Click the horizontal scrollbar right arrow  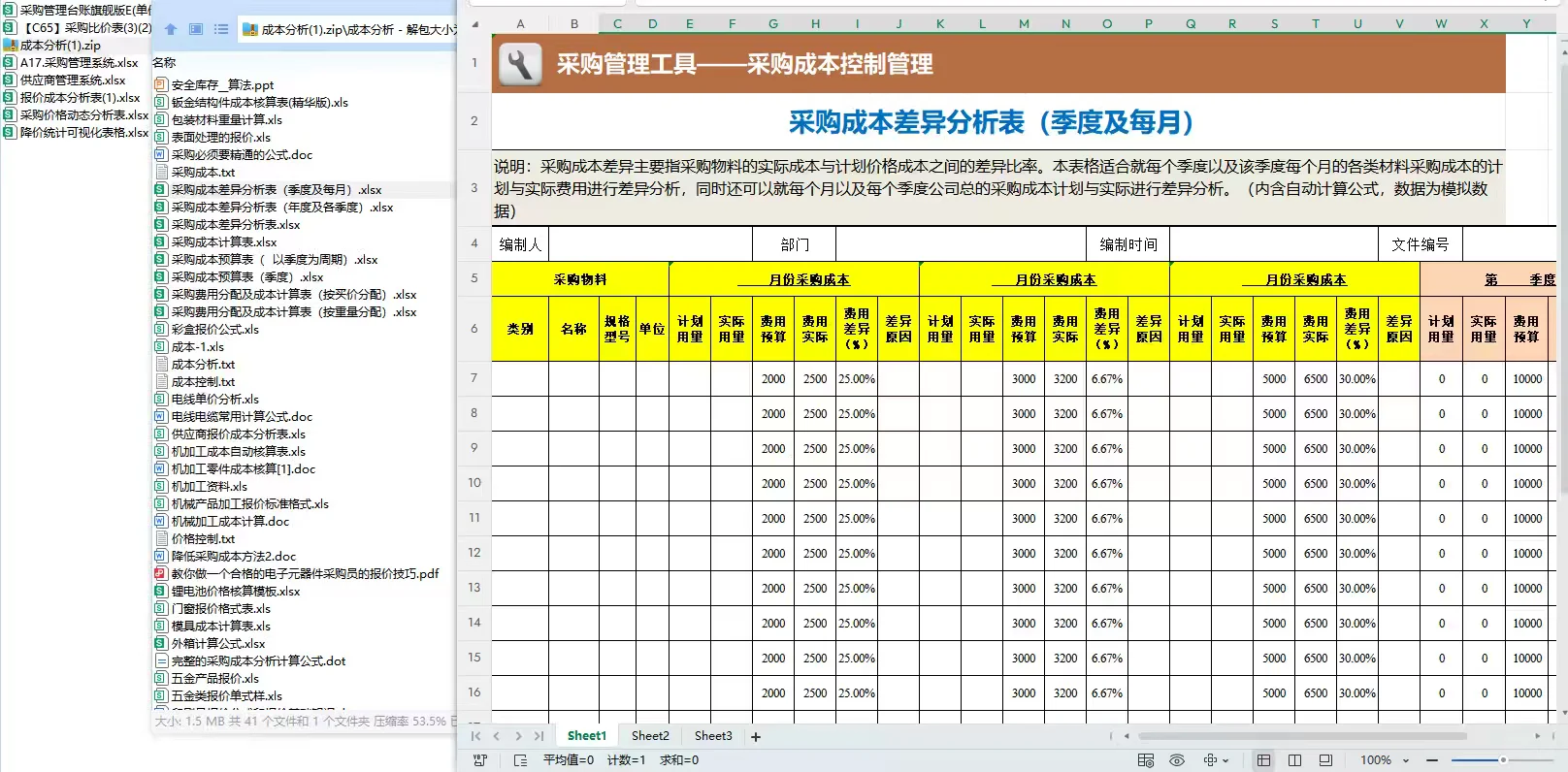tap(1537, 736)
